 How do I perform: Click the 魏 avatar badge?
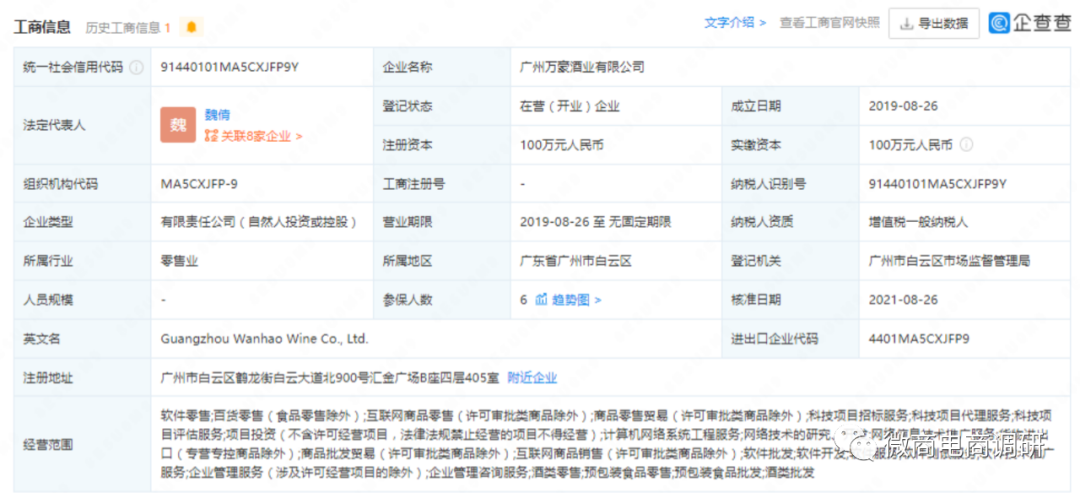tap(178, 125)
